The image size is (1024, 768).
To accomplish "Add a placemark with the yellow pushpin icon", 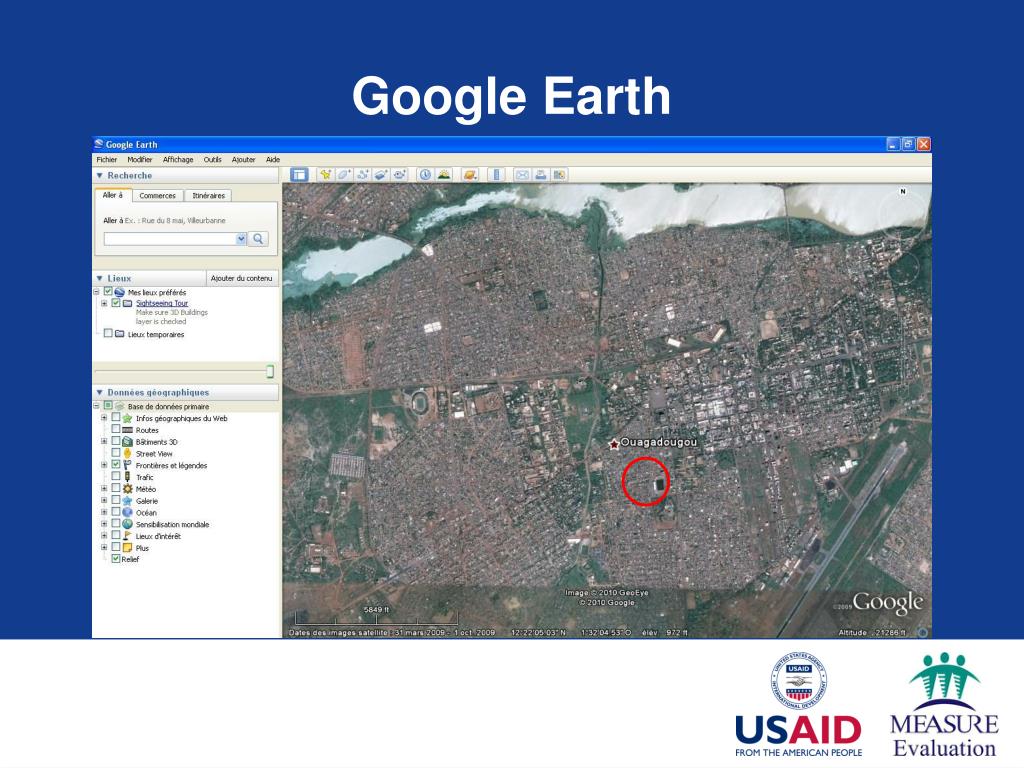I will 325,174.
